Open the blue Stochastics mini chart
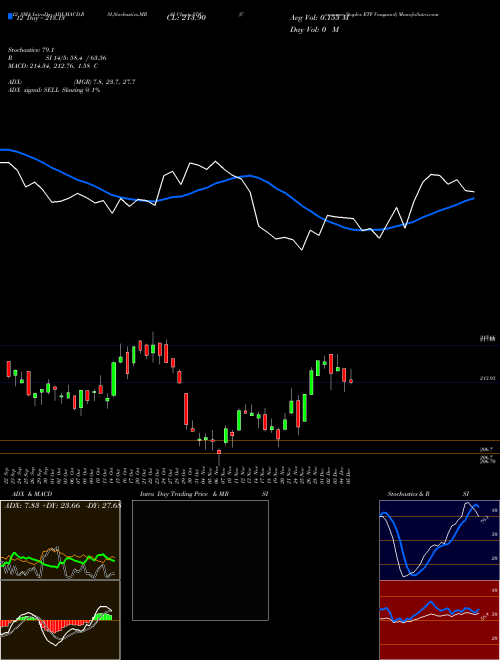Image resolution: width=500 pixels, height=660 pixels. click(439, 540)
